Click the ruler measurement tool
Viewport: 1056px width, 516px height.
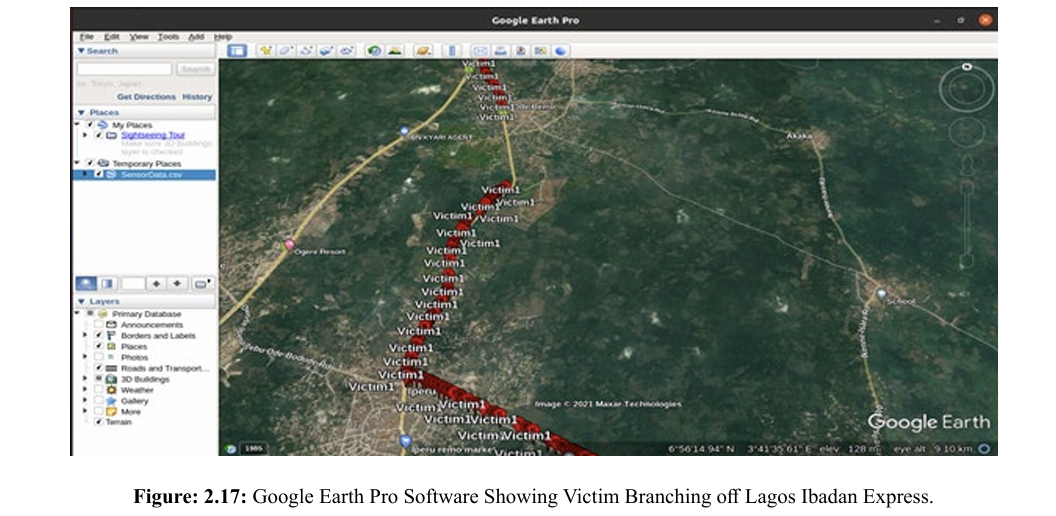tap(451, 50)
